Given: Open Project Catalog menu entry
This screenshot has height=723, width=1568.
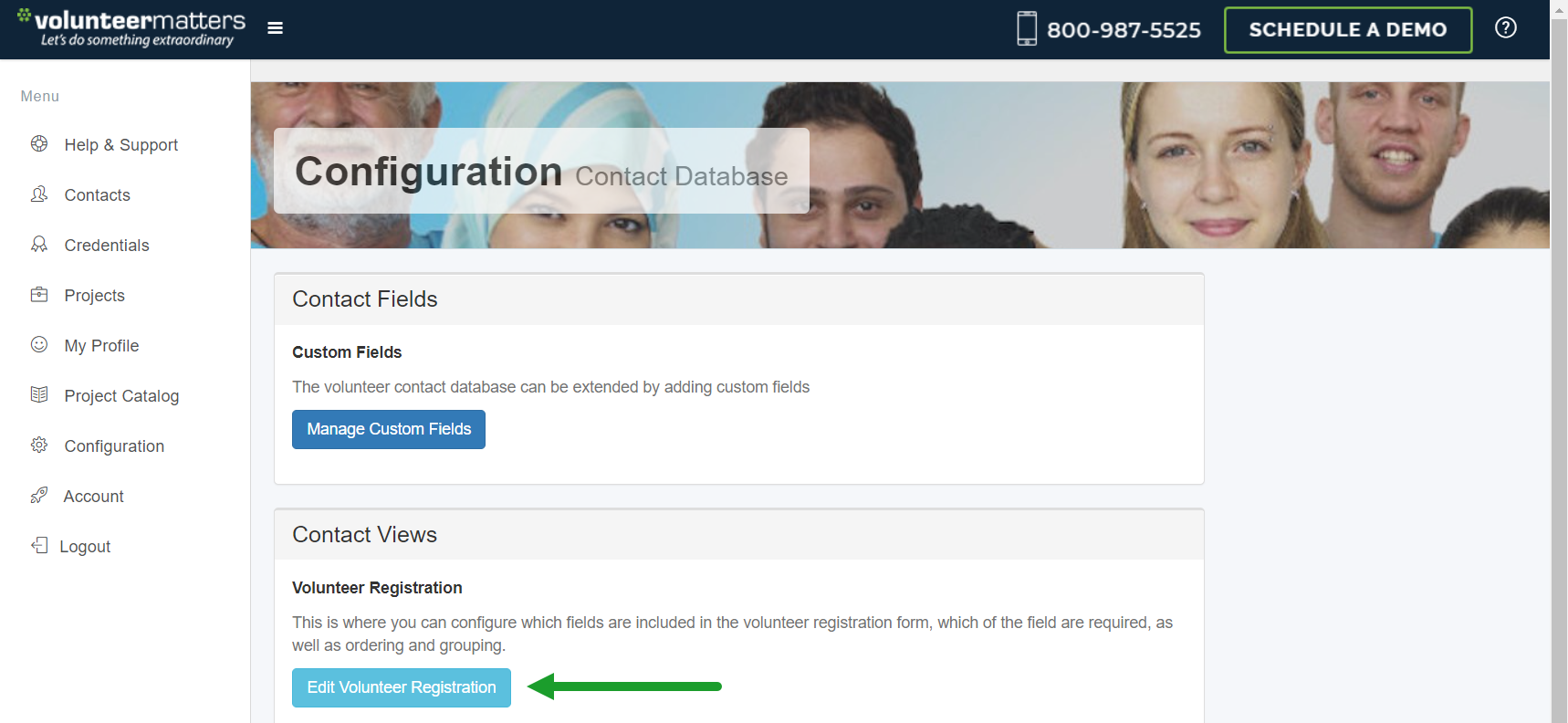Looking at the screenshot, I should (x=122, y=396).
